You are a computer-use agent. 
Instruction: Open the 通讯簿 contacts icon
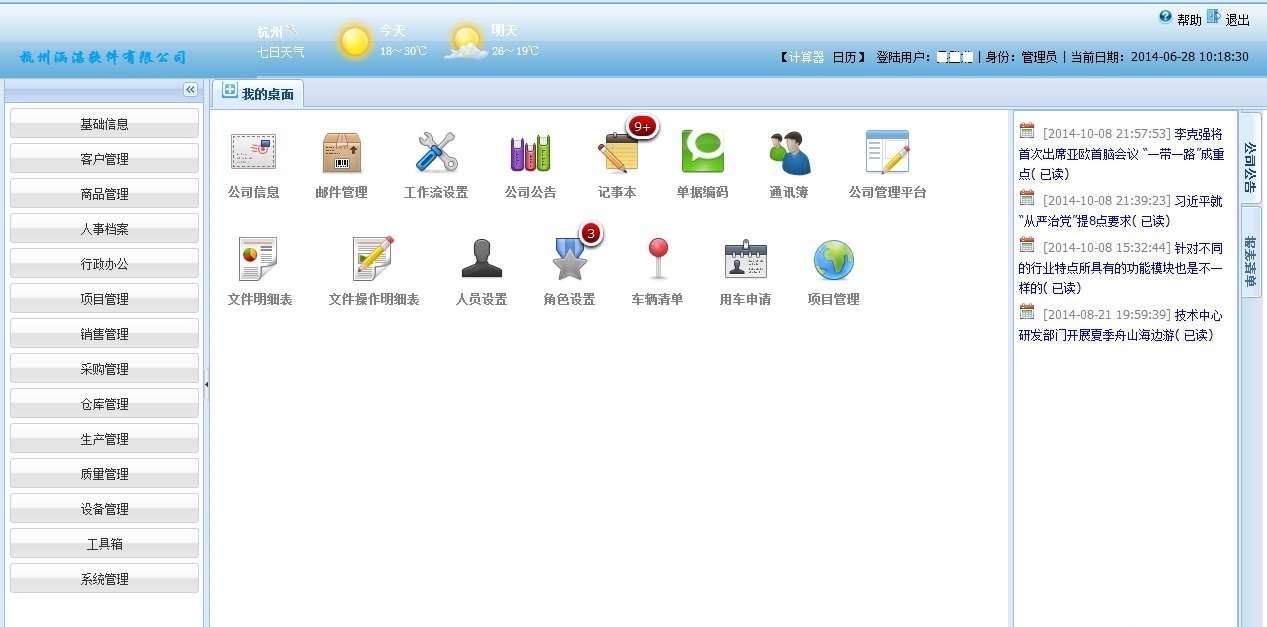(788, 153)
